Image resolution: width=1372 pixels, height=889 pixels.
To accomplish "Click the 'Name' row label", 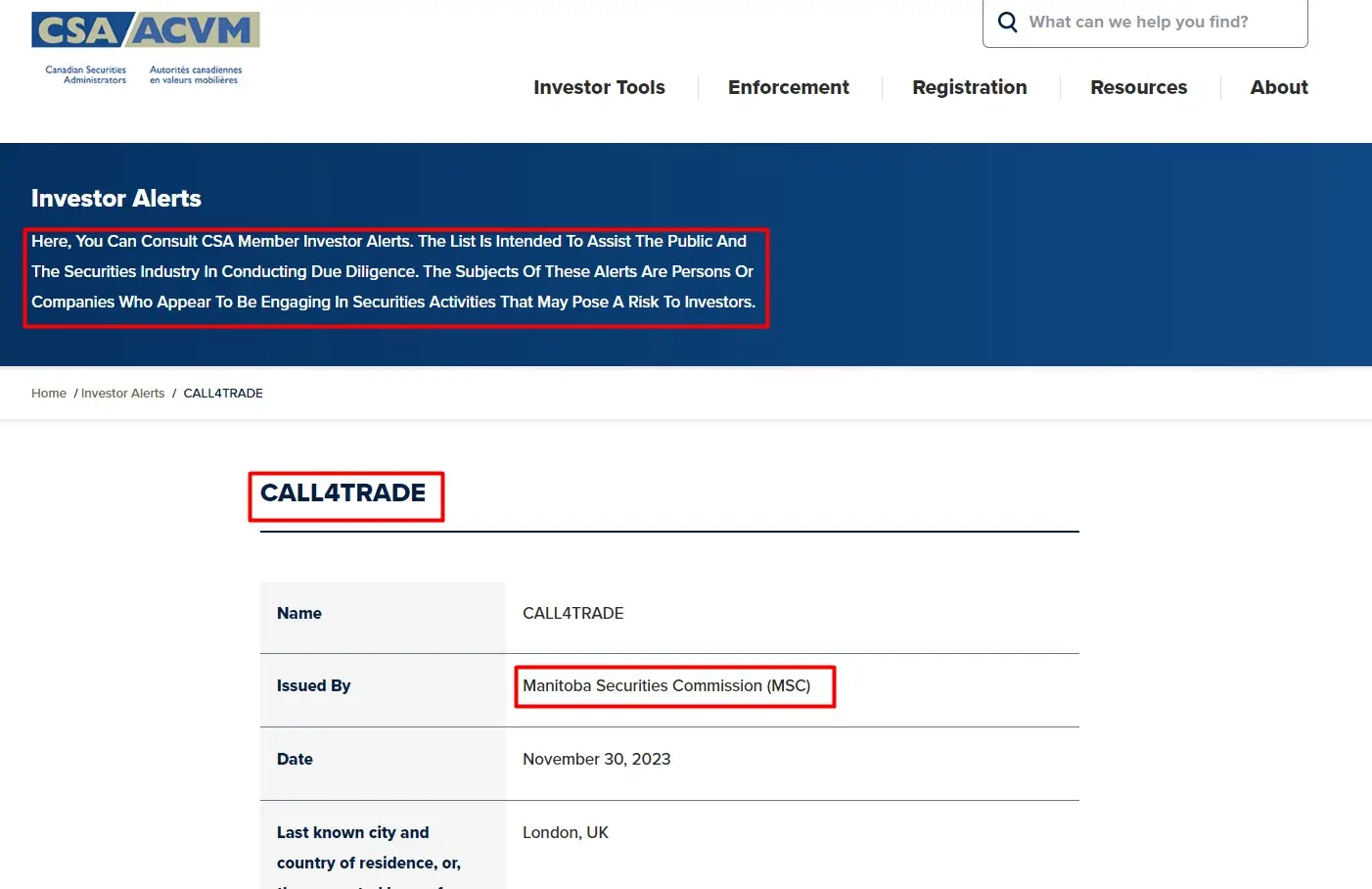I will coord(299,613).
